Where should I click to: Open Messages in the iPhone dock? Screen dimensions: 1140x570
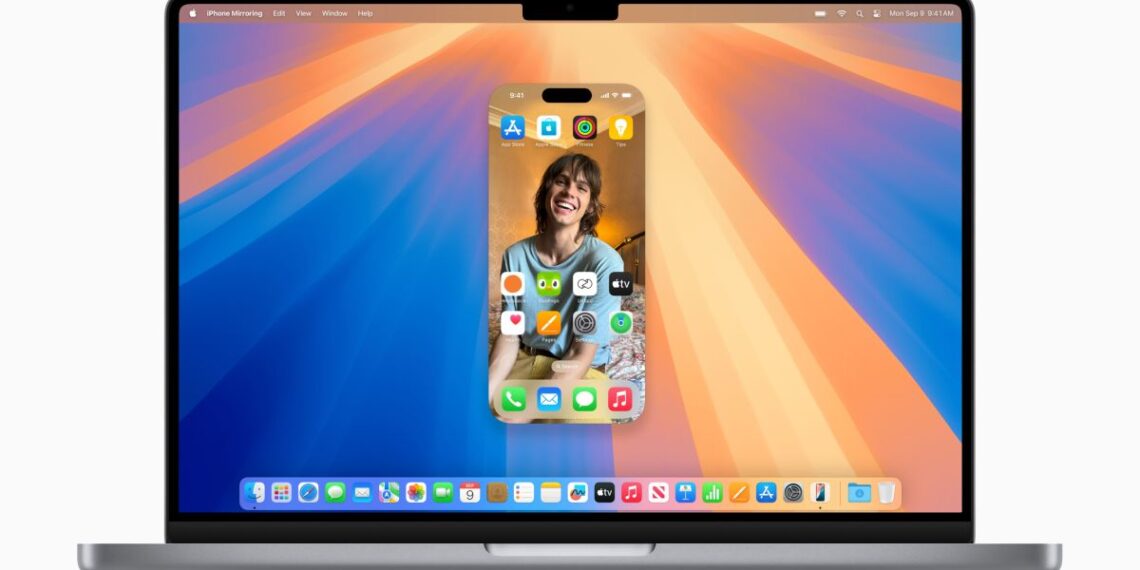coord(585,400)
